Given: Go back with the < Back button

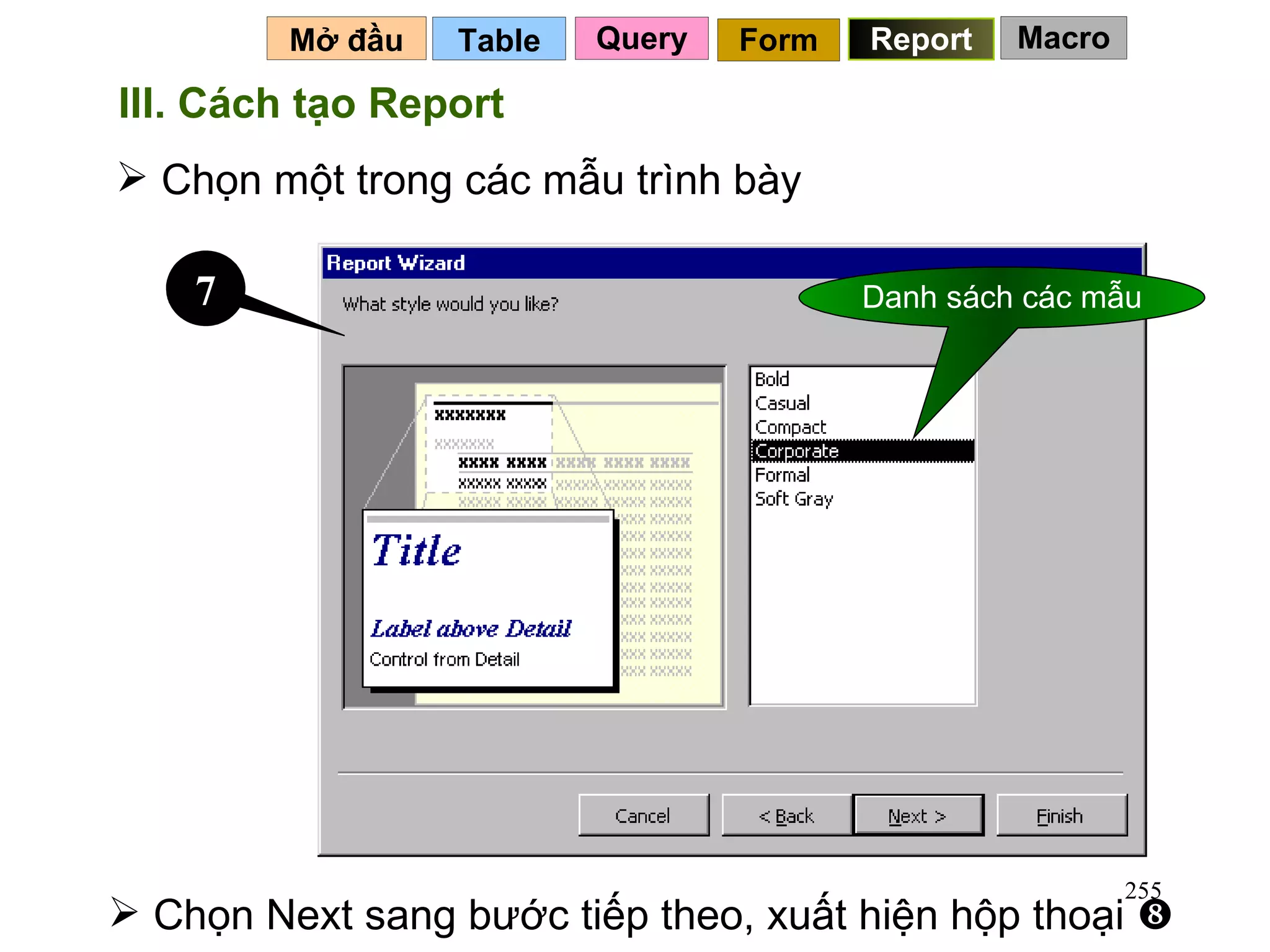Looking at the screenshot, I should 786,816.
